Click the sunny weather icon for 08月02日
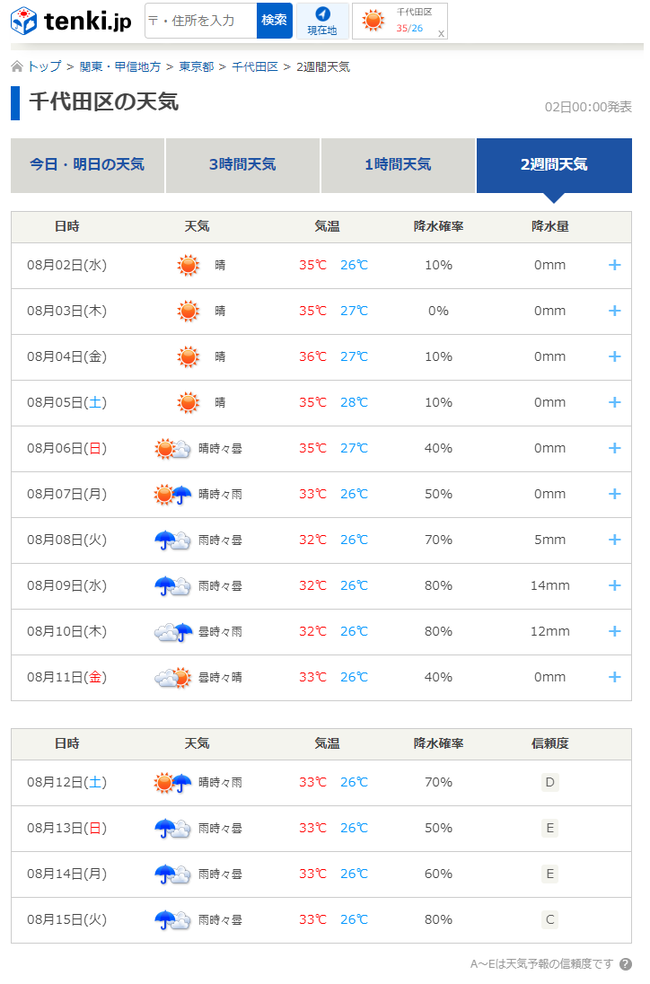This screenshot has width=650, height=984. point(188,265)
